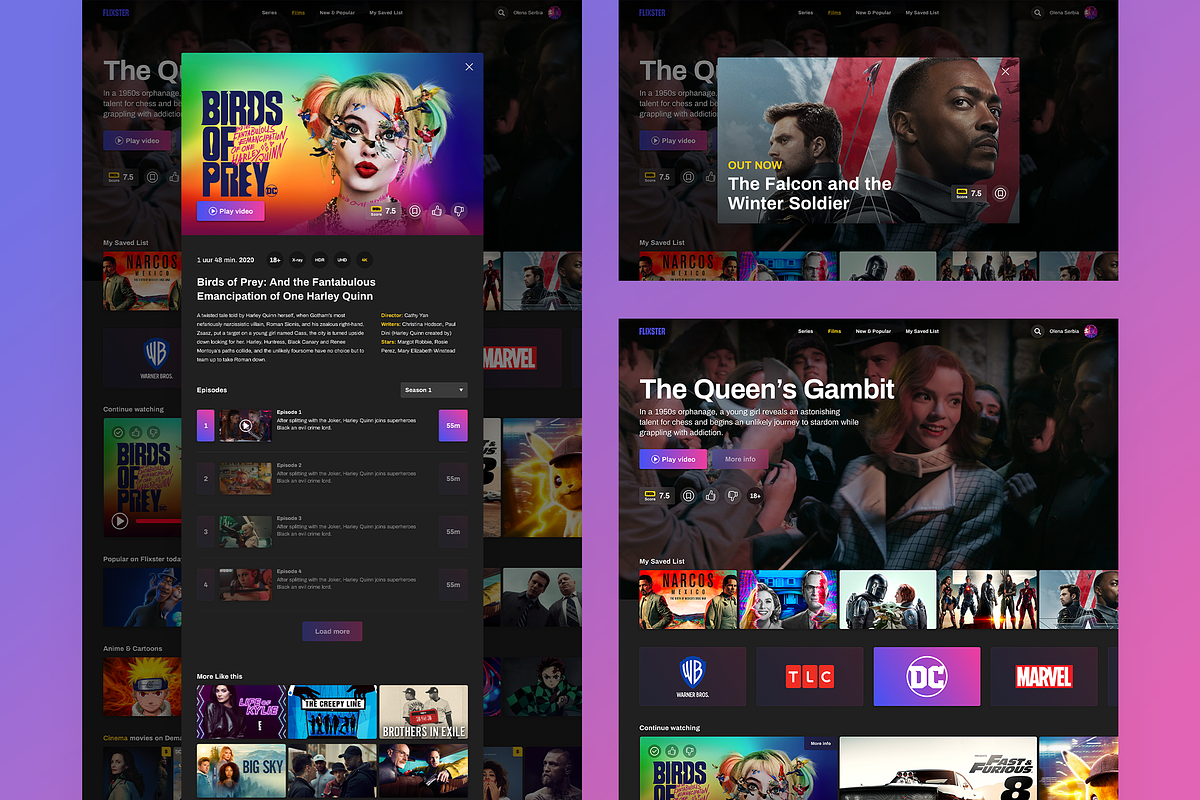Click Queen's Gambit 18+ badge, bottom-right
Viewport: 1200px width, 800px height.
coord(755,495)
